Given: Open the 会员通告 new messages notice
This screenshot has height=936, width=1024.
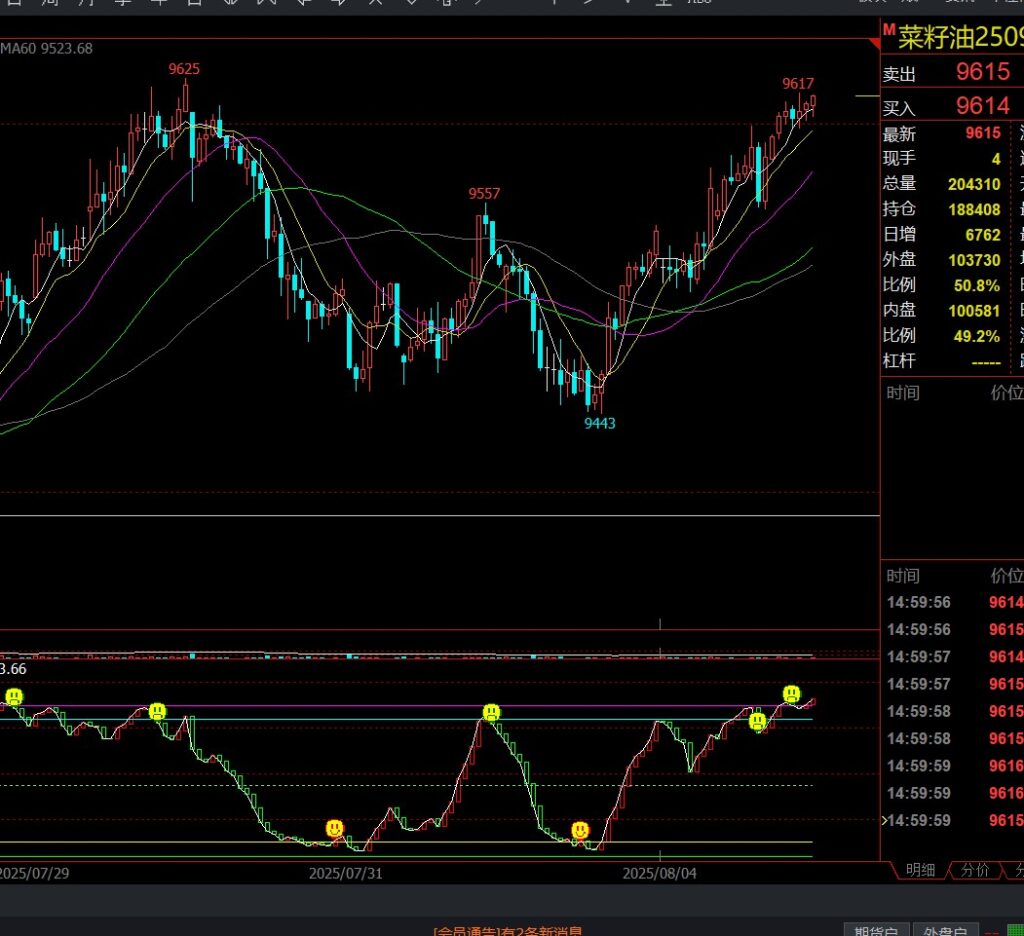Looking at the screenshot, I should (507, 931).
